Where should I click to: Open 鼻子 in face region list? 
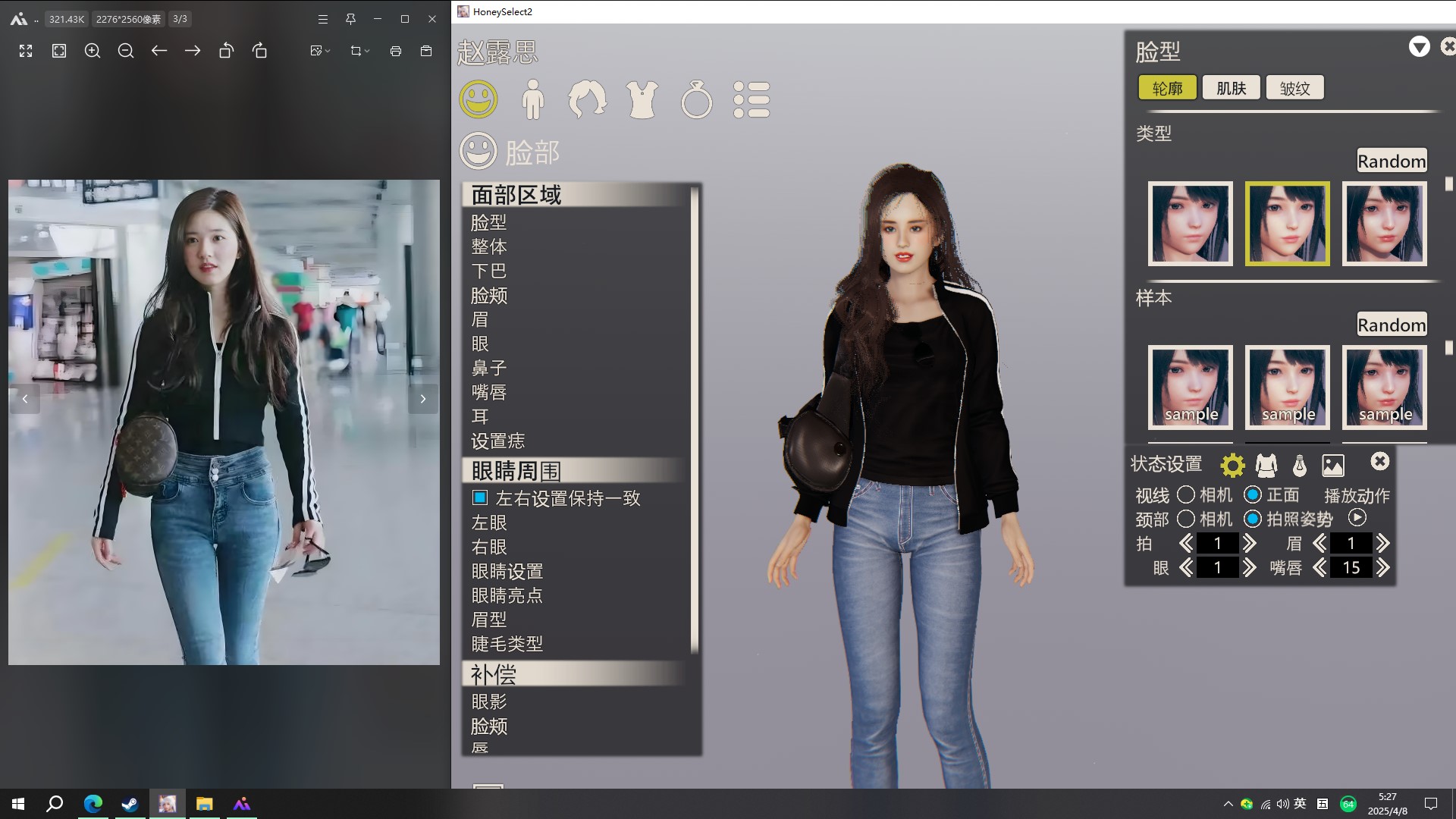point(489,368)
